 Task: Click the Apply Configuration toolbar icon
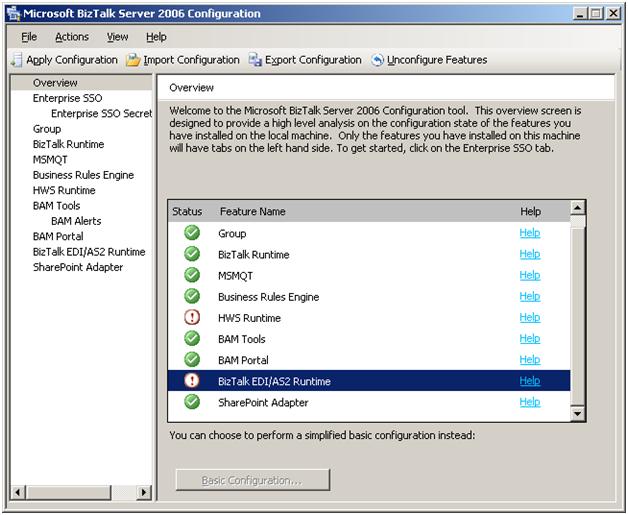17,60
